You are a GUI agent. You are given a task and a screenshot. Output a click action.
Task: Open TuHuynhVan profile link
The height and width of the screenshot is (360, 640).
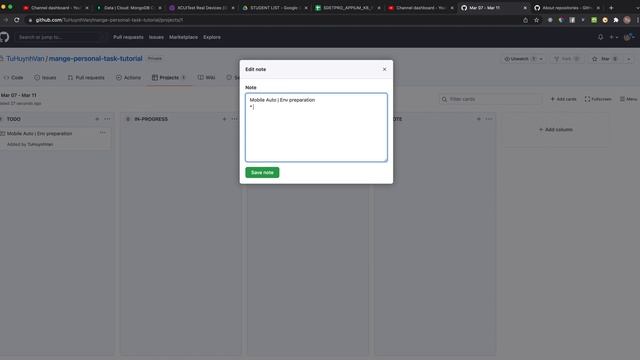tap(25, 59)
